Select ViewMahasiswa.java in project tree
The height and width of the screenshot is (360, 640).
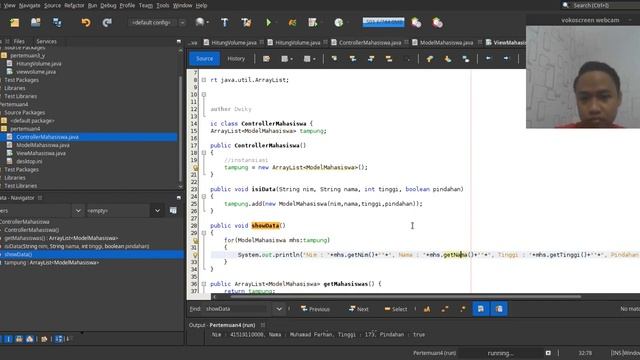(x=40, y=153)
